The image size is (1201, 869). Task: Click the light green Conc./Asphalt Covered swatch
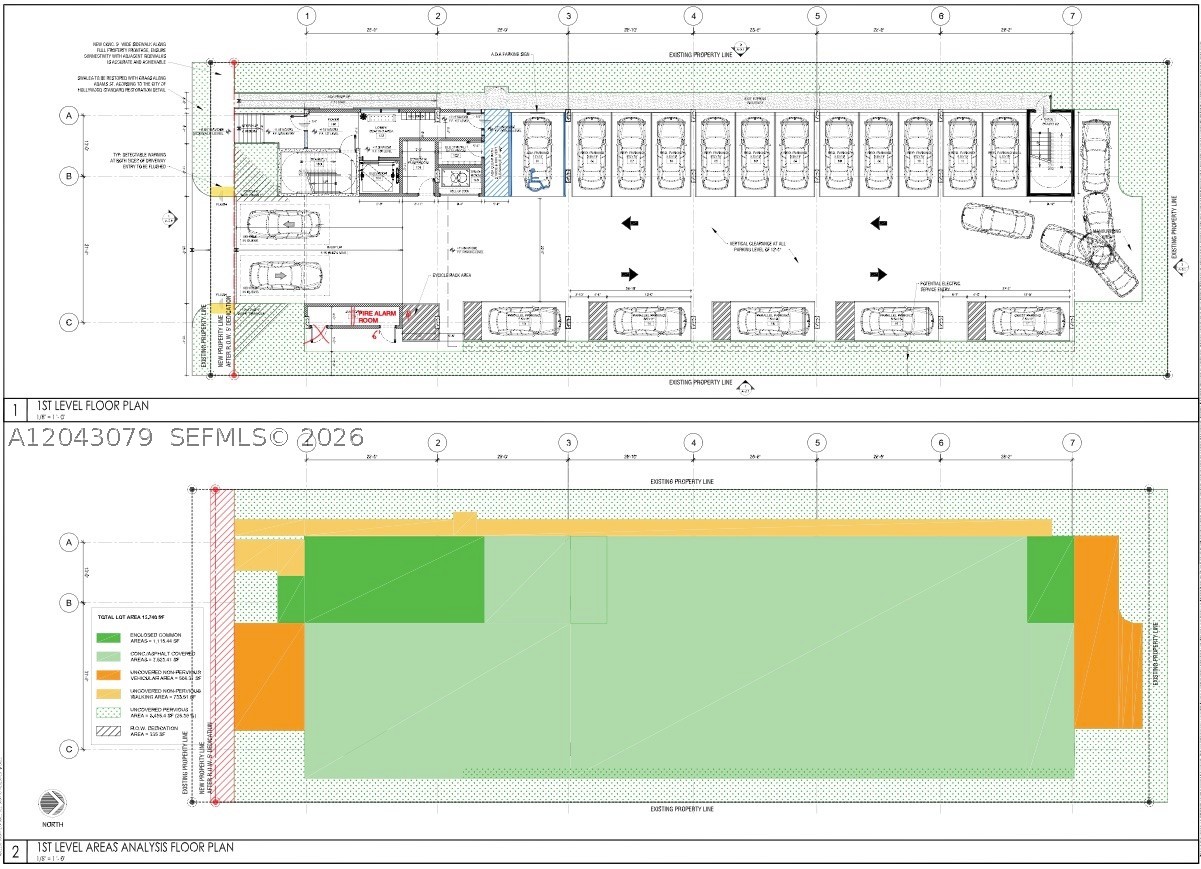tap(108, 656)
